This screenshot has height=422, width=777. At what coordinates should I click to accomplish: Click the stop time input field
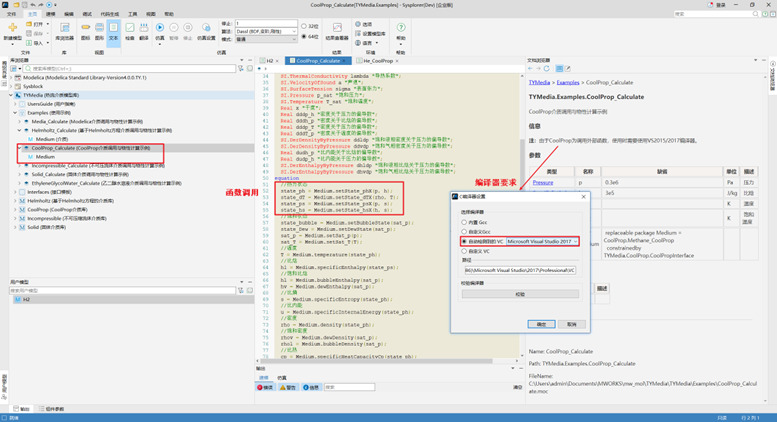(266, 23)
